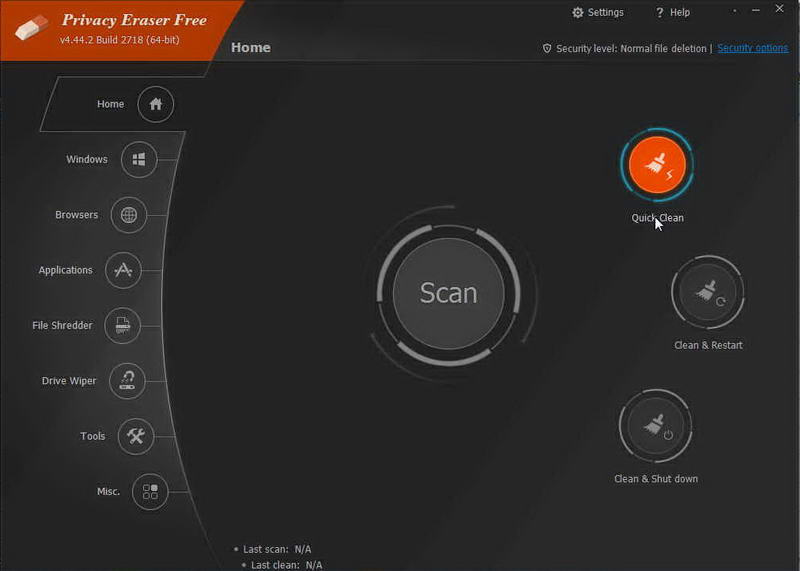
Task: Go to the Browsers label in sidebar
Action: pyautogui.click(x=77, y=215)
